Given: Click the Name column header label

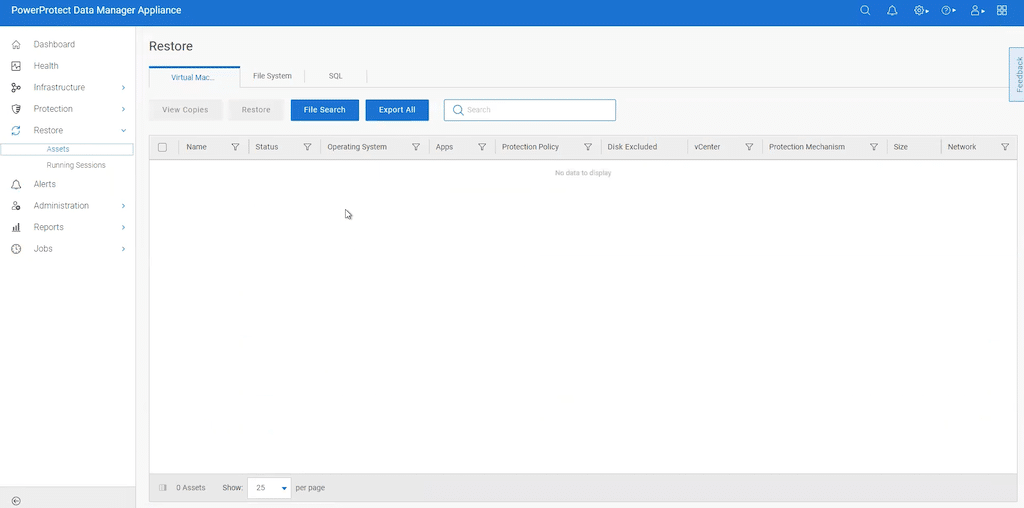Looking at the screenshot, I should 197,147.
